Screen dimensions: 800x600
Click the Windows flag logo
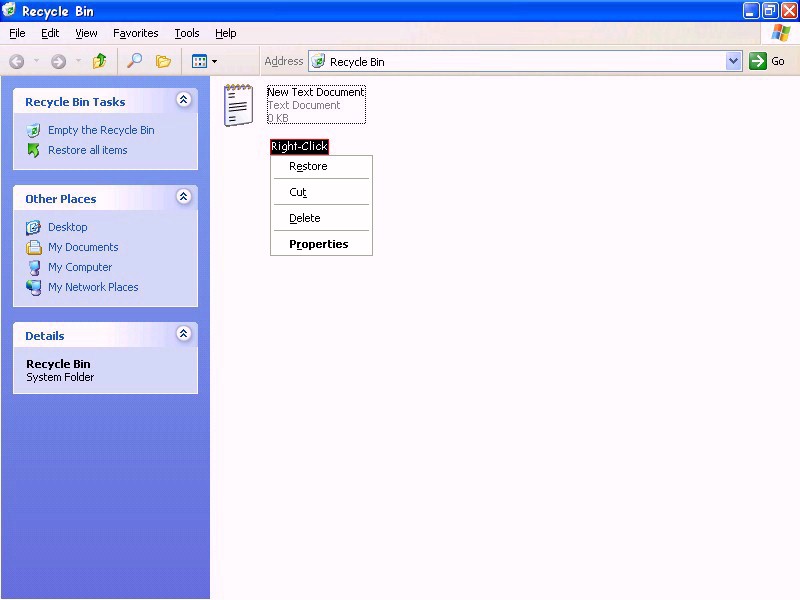[781, 33]
